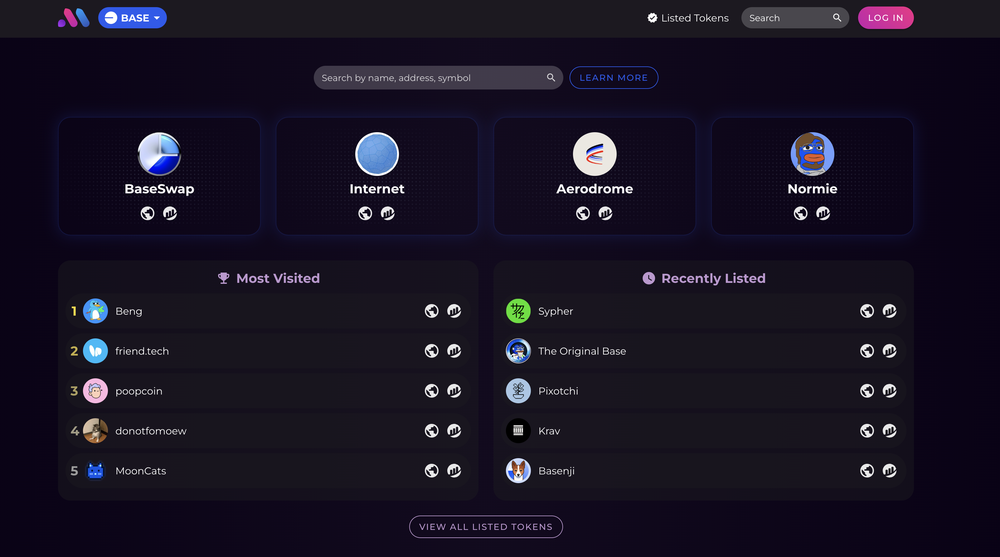Select The Original Base token

click(703, 351)
